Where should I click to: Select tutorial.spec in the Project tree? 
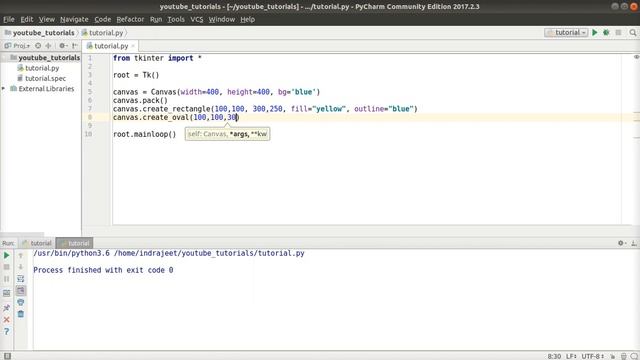[41, 78]
